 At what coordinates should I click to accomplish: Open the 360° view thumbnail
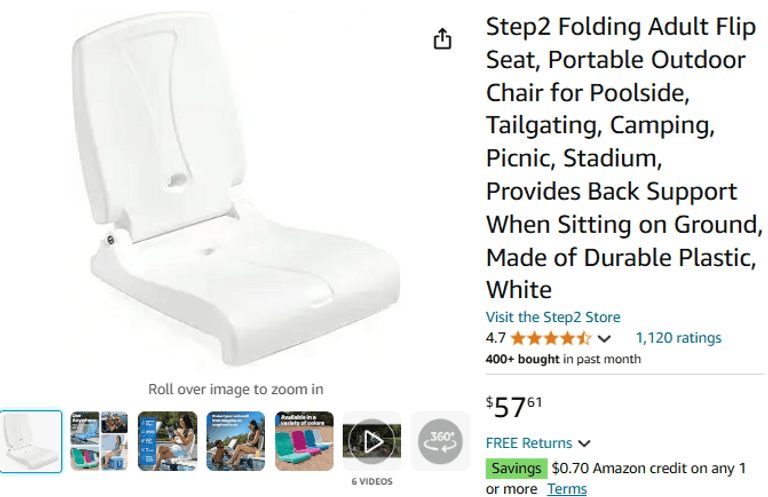click(440, 440)
